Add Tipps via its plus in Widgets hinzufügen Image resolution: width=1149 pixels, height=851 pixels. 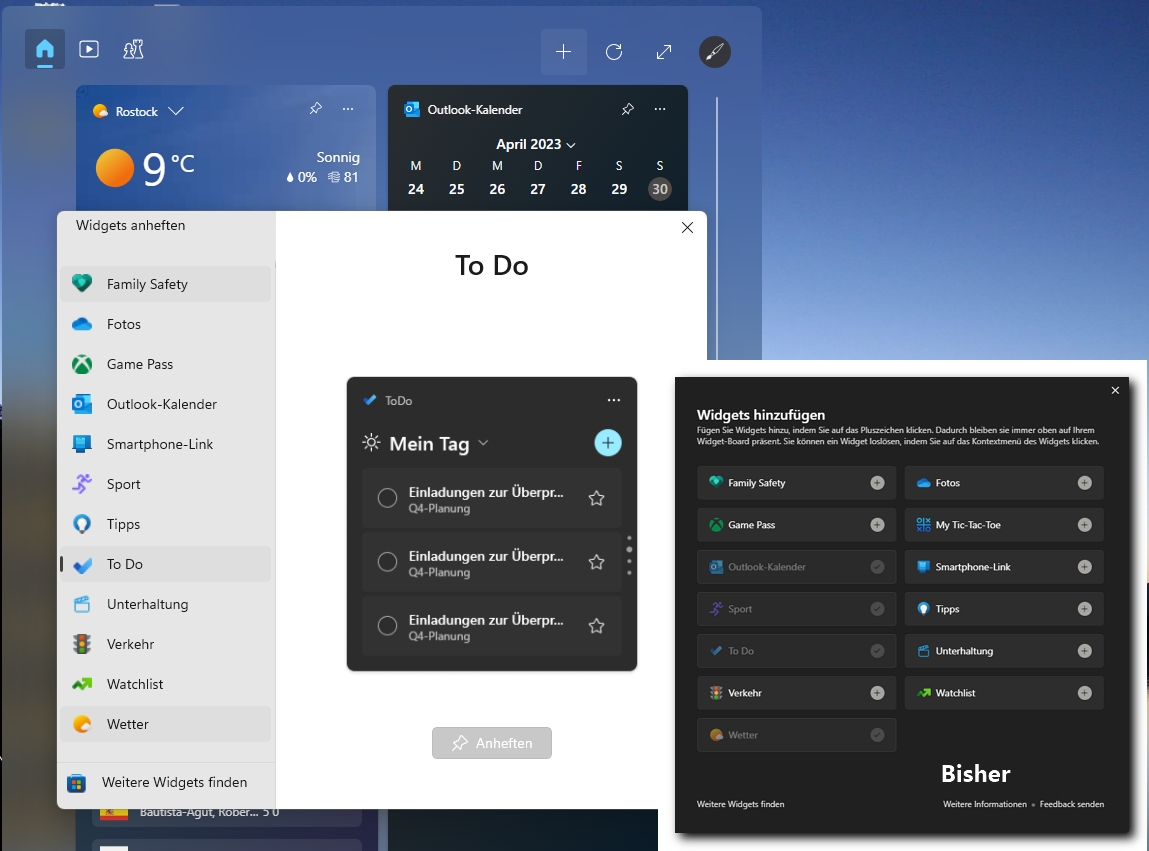point(1085,609)
